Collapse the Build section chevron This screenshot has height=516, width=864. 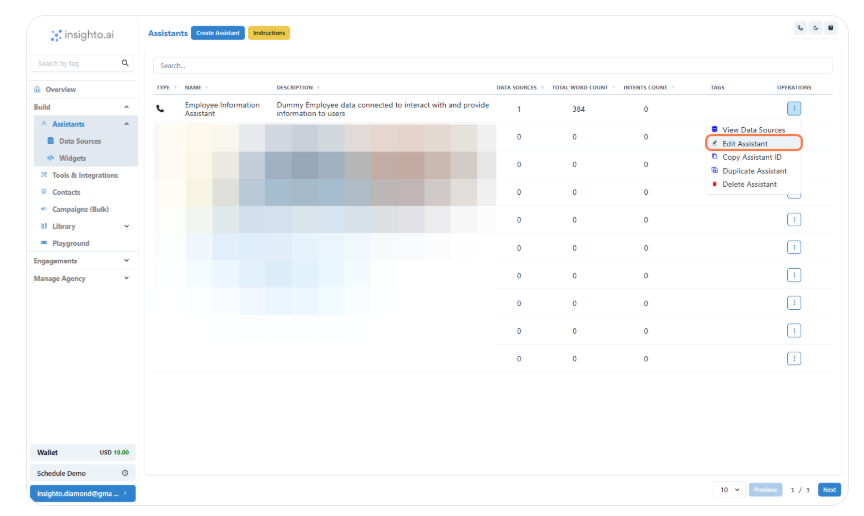[127, 107]
